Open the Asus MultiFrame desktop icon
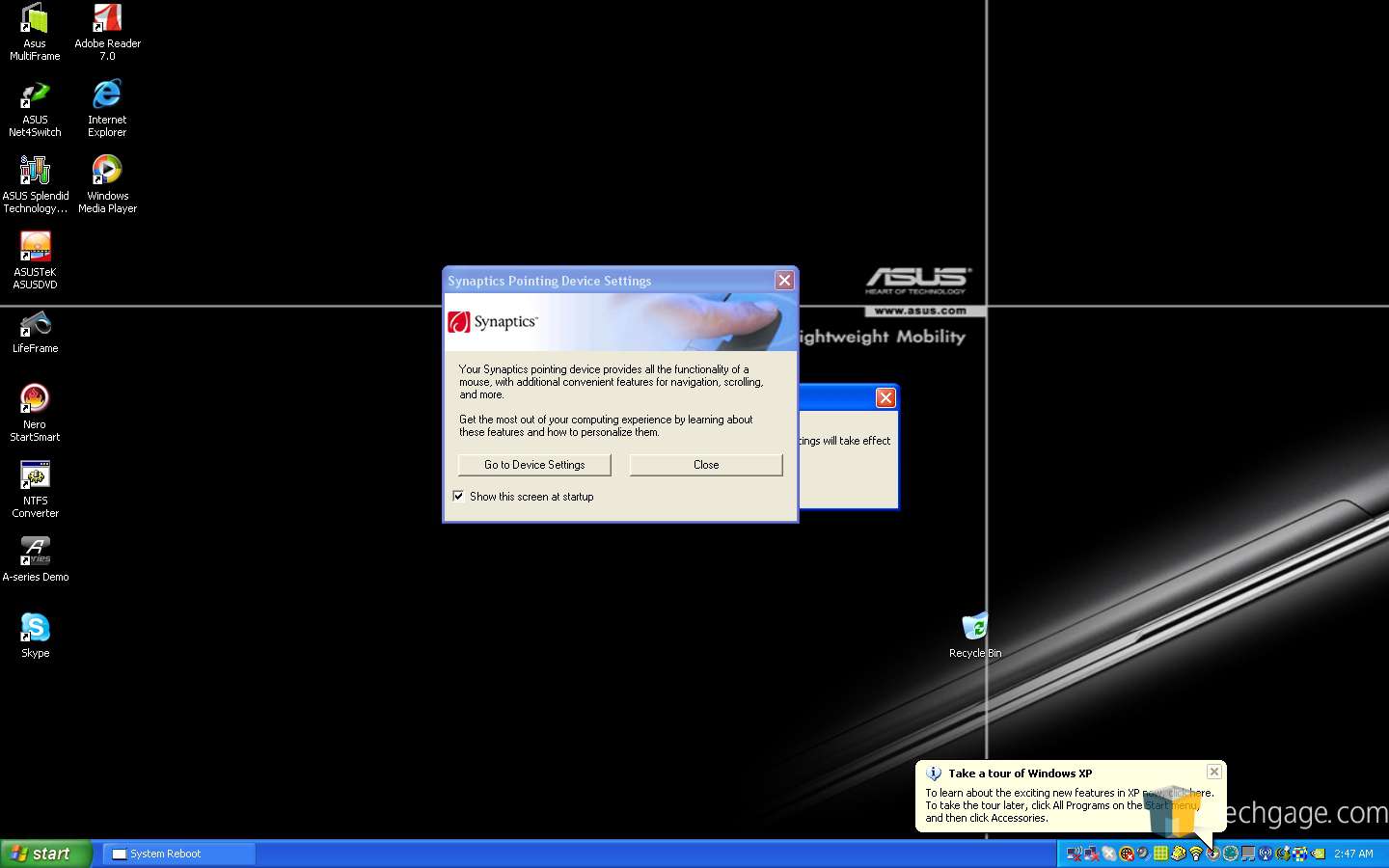 coord(35,32)
